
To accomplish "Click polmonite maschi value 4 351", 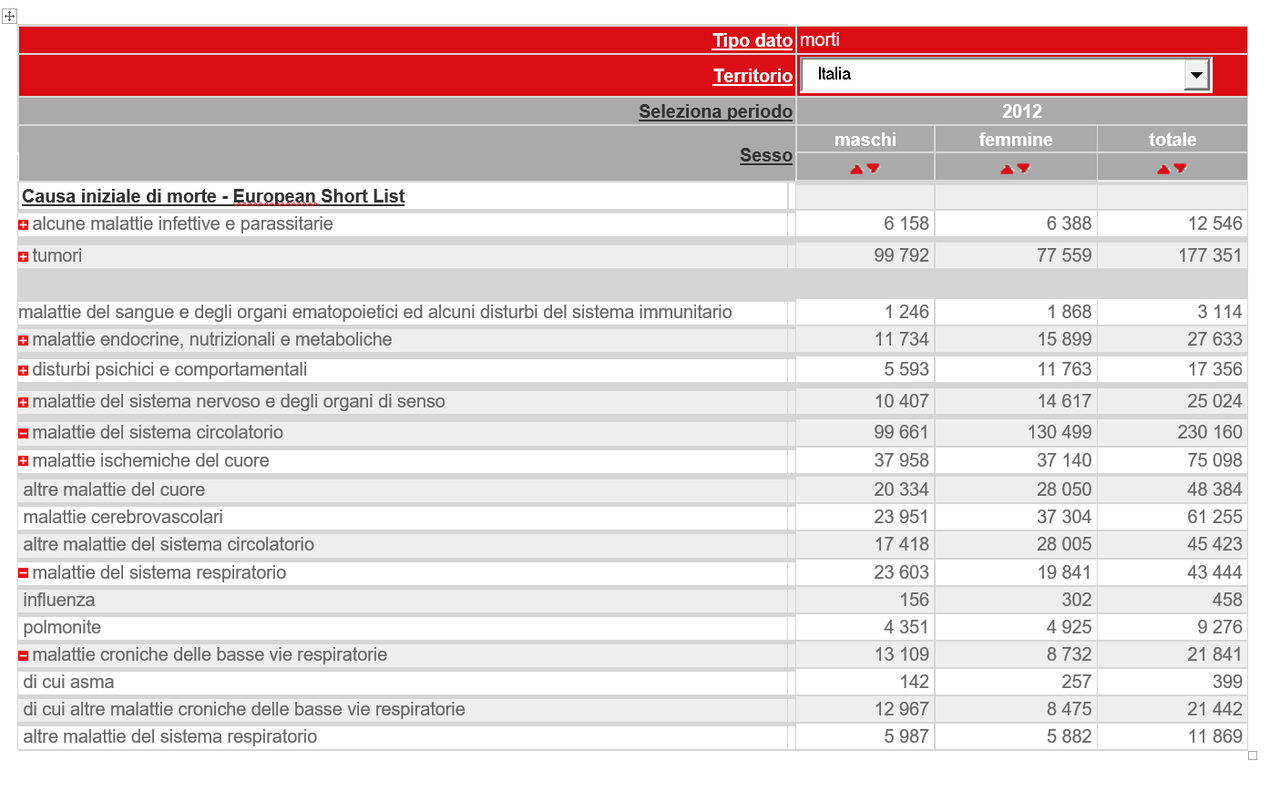I will coord(906,627).
